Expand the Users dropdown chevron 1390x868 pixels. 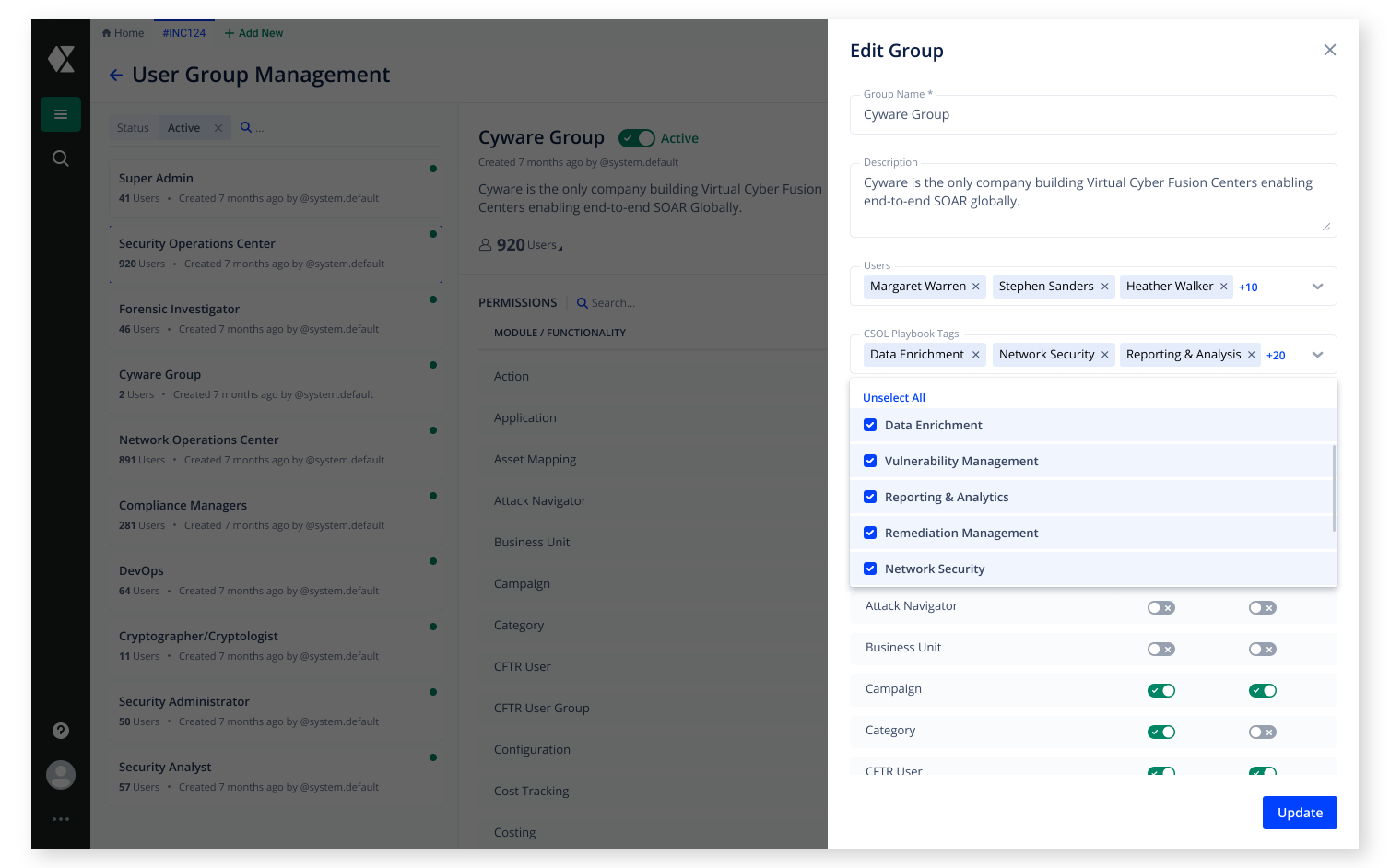click(1318, 287)
